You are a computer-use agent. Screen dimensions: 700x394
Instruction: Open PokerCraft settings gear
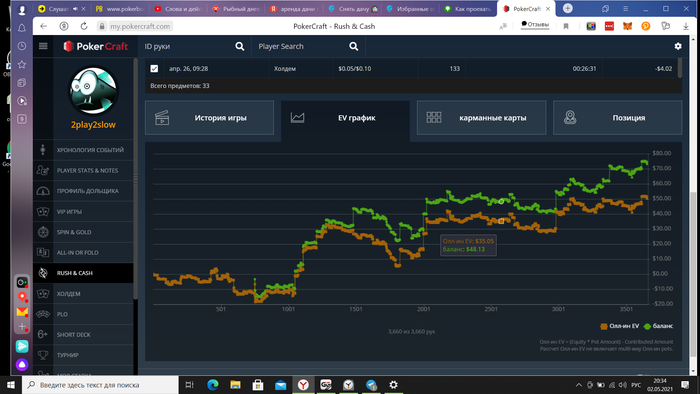pyautogui.click(x=678, y=46)
